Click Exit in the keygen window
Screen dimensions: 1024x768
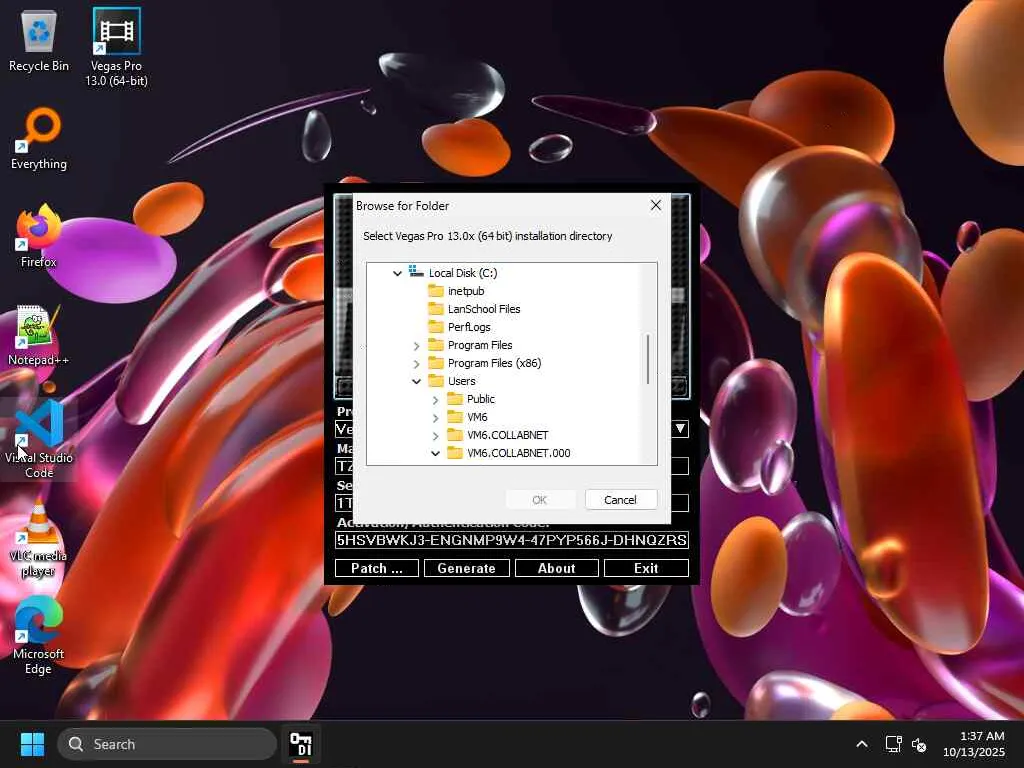646,568
